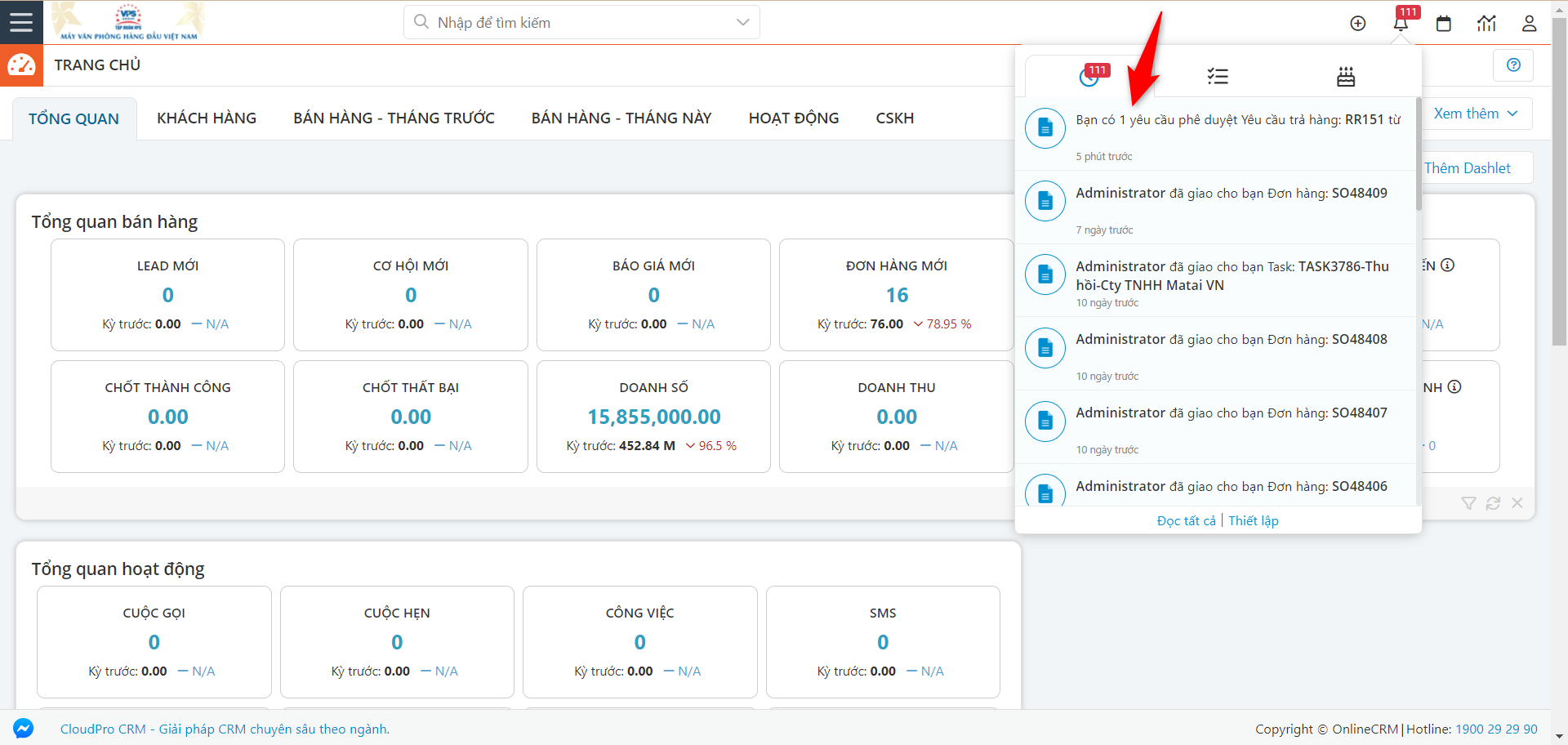Open the RR151 return request notification
1568x745 pixels.
click(x=1215, y=134)
